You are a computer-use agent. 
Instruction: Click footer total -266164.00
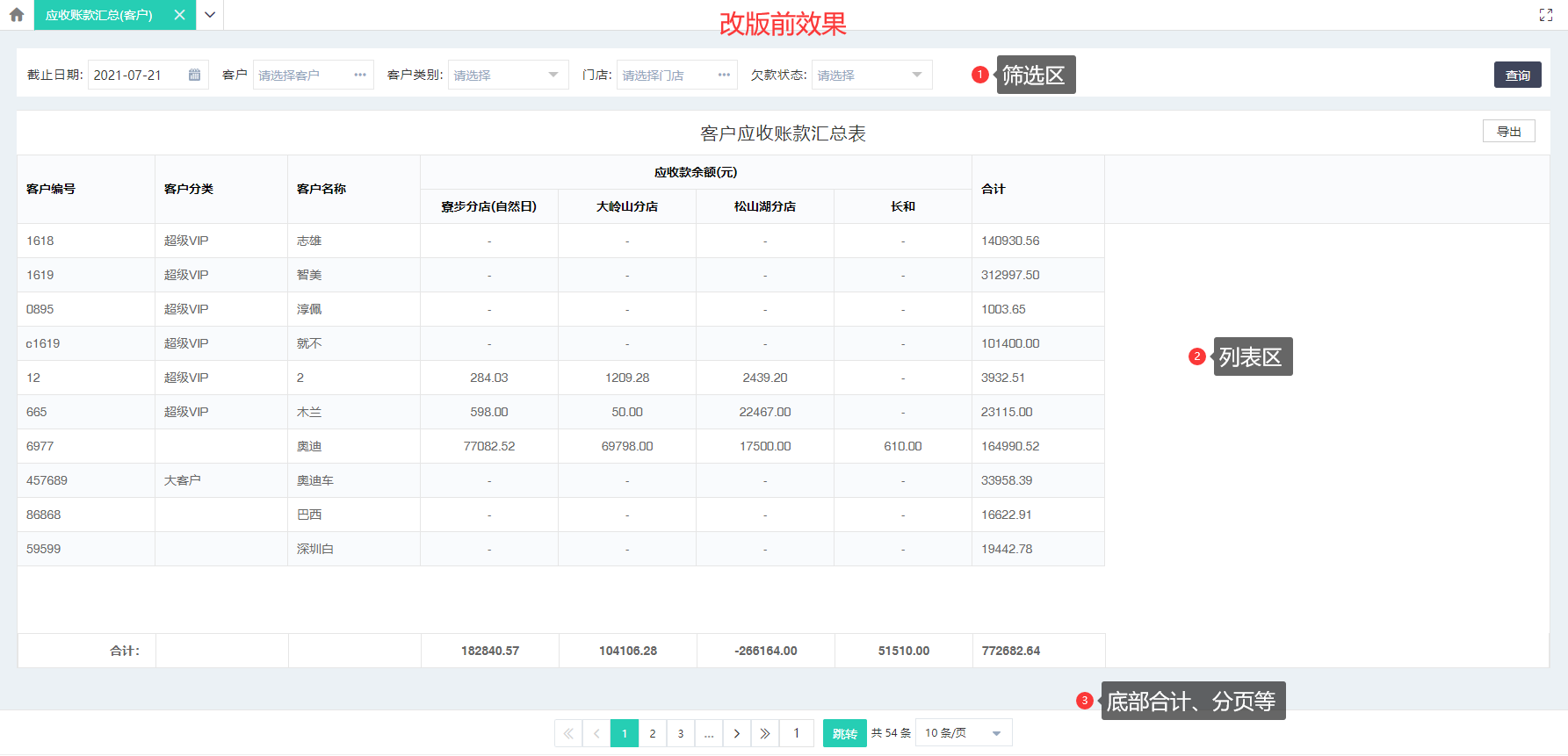[766, 651]
